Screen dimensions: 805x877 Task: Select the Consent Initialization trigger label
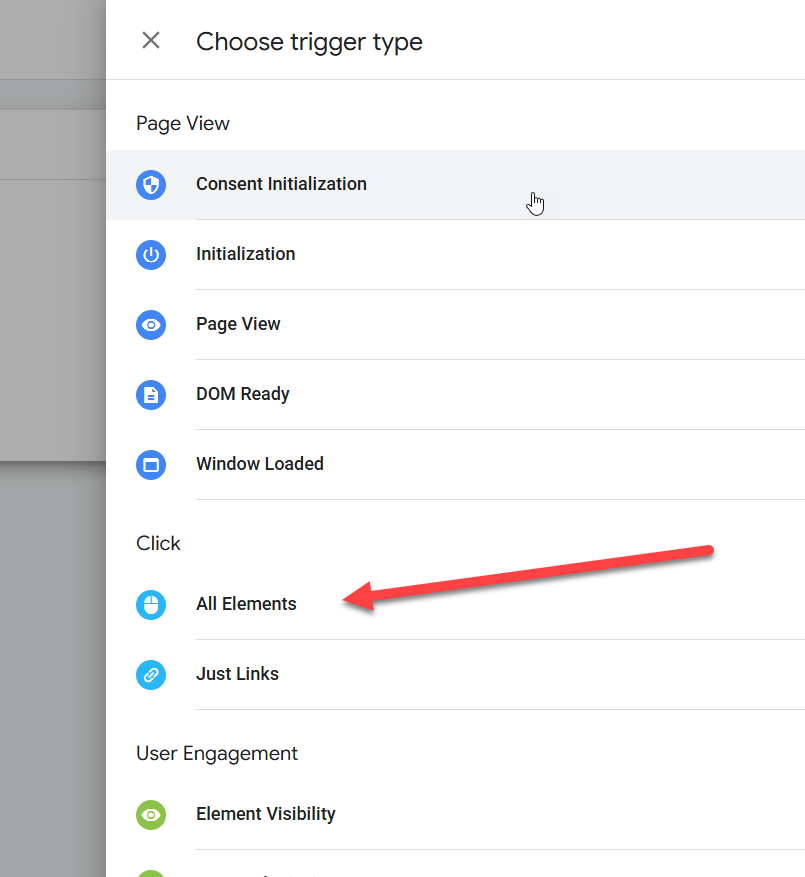coord(281,184)
